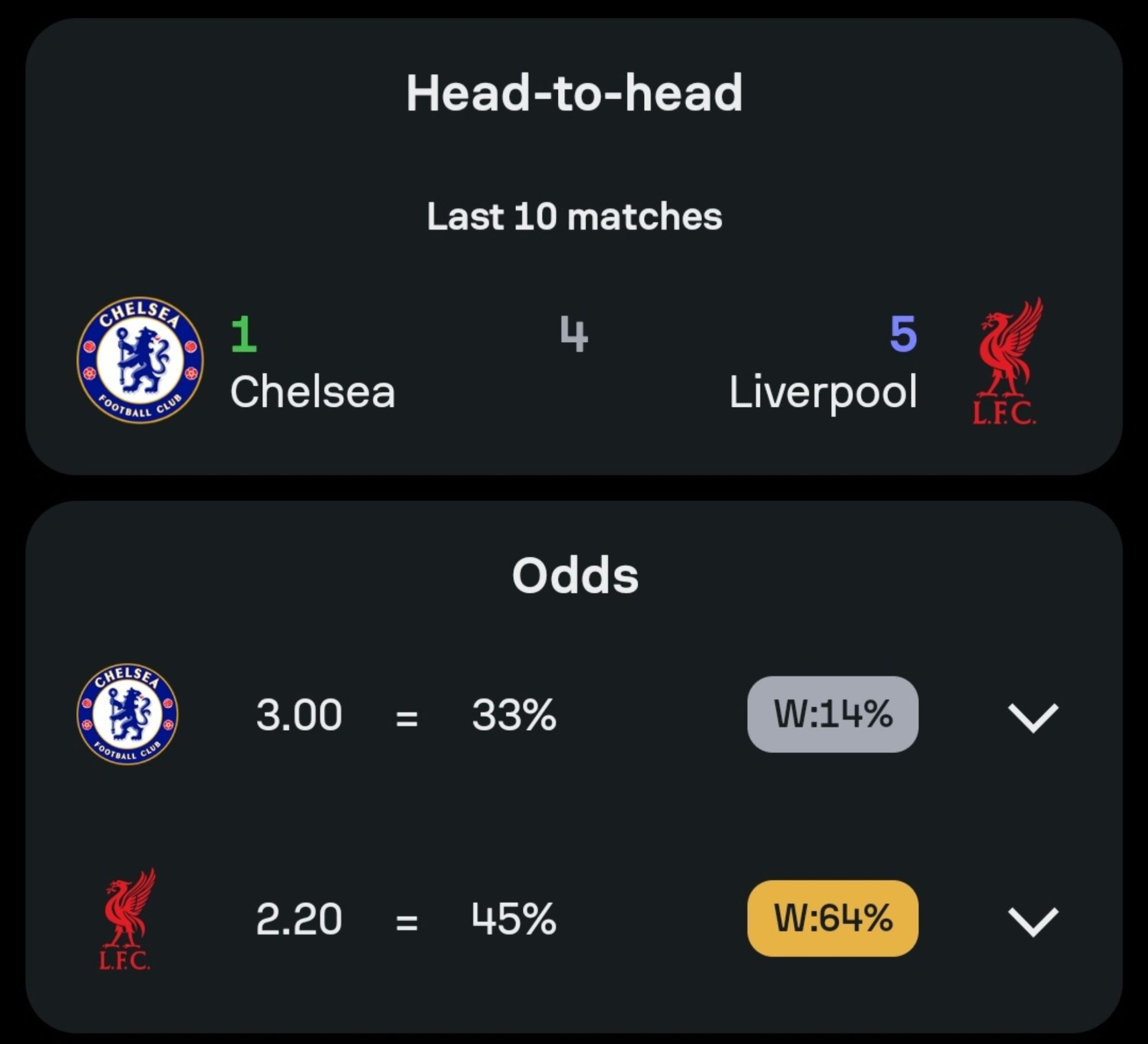The height and width of the screenshot is (1044, 1148).
Task: Click the Liverpool crest in Head-to-head section
Action: [x=1008, y=361]
